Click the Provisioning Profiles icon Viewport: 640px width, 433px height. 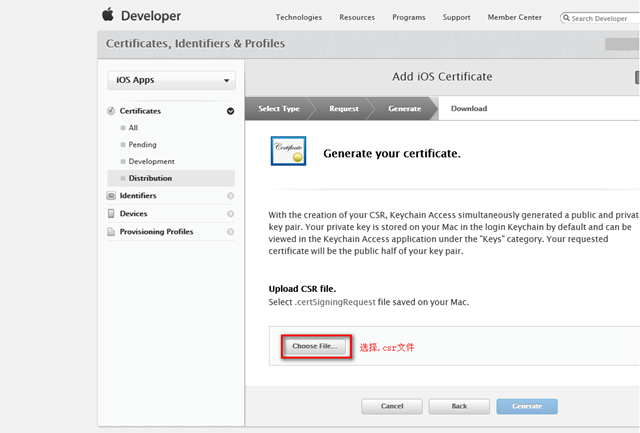point(111,231)
